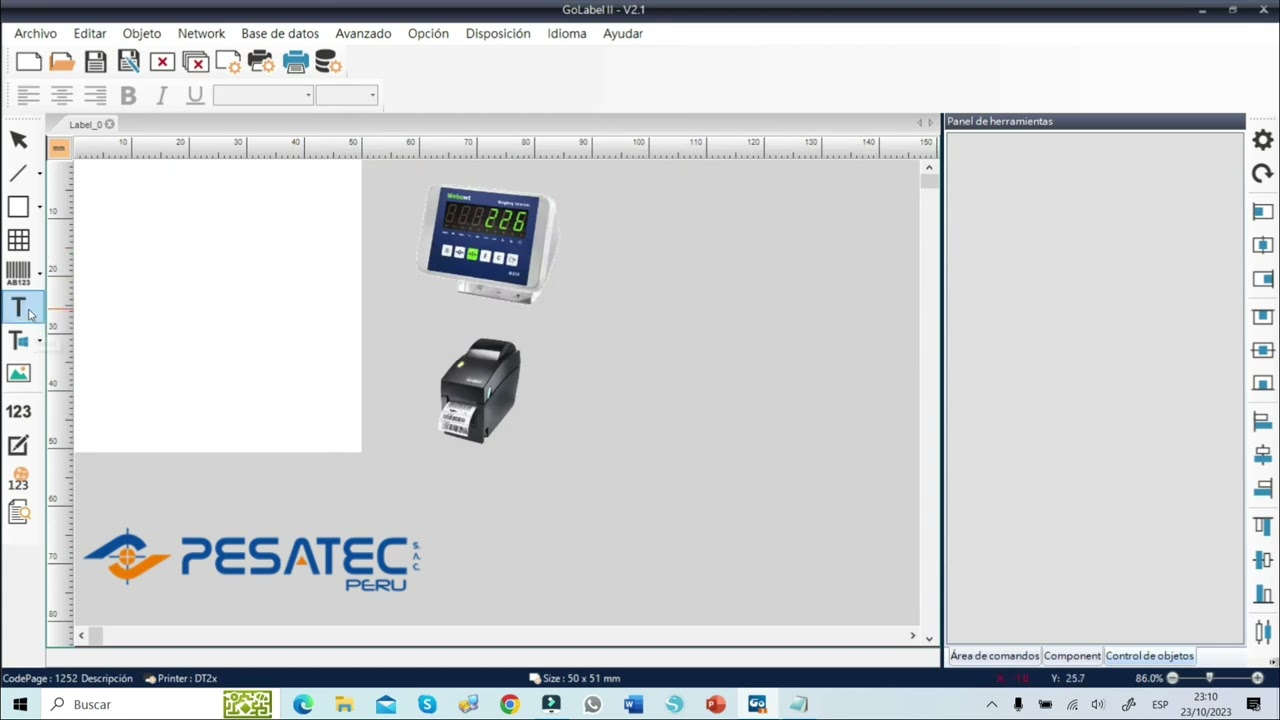Switch to the Component tab

pyautogui.click(x=1072, y=656)
